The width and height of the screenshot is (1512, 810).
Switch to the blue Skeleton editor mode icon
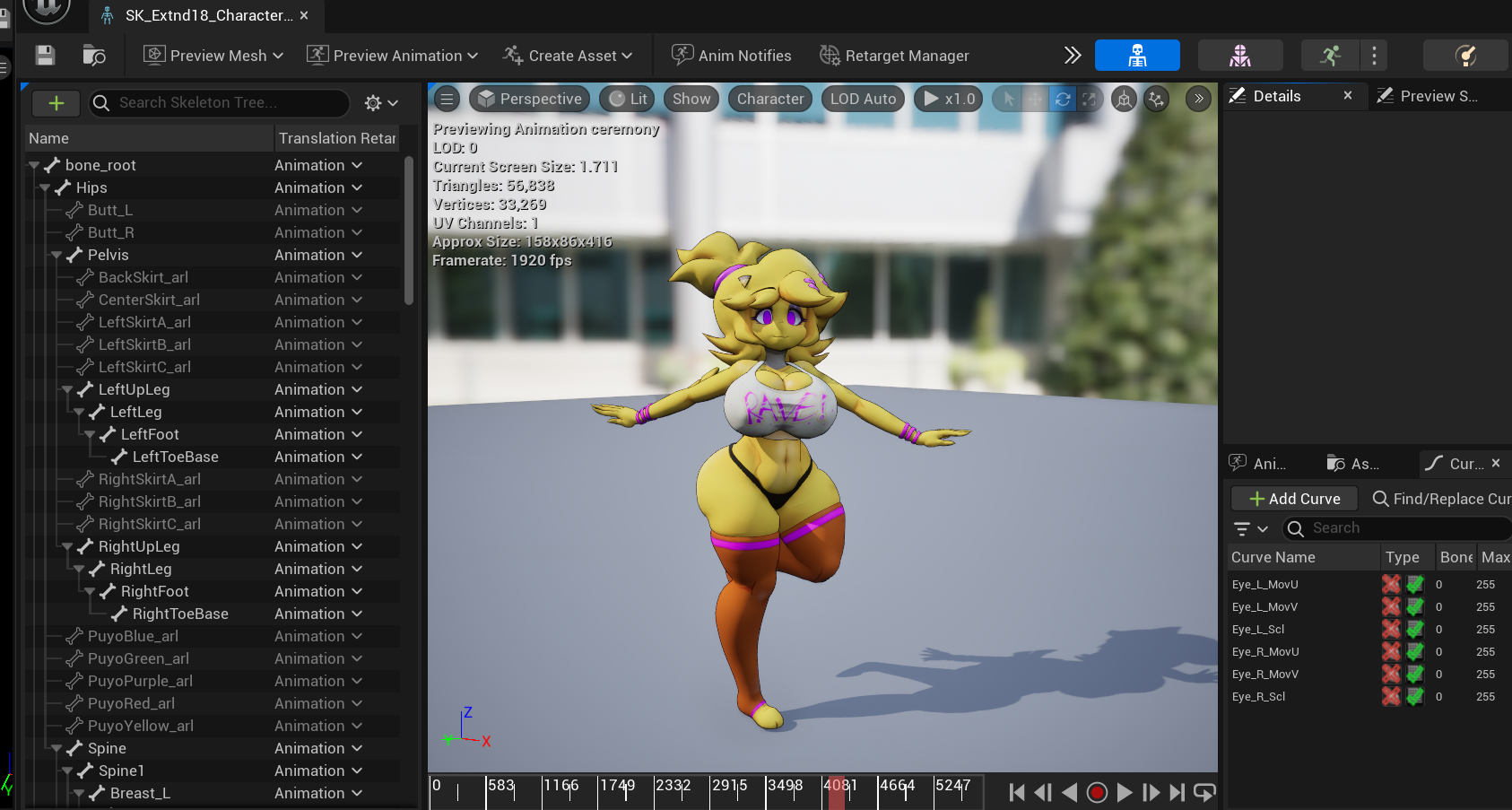[x=1137, y=56]
